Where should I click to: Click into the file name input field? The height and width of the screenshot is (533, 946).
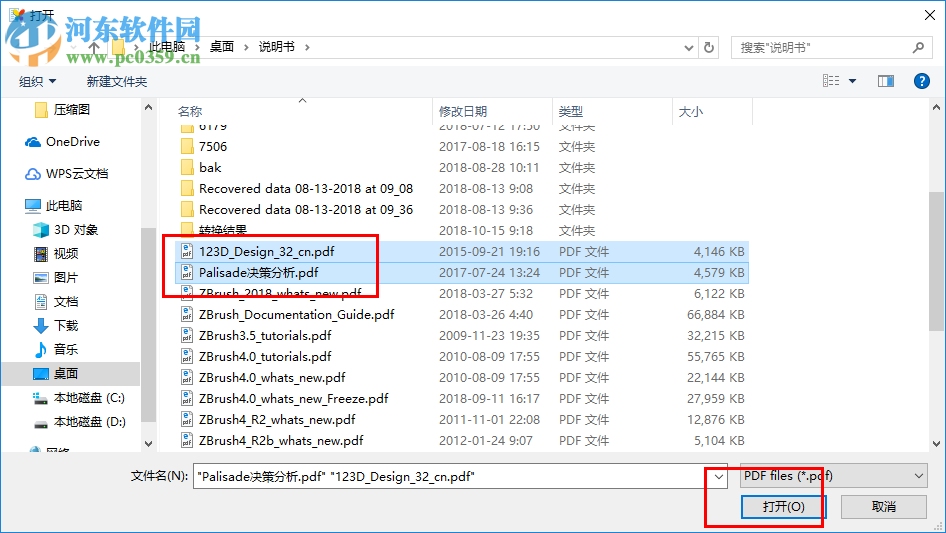point(451,476)
